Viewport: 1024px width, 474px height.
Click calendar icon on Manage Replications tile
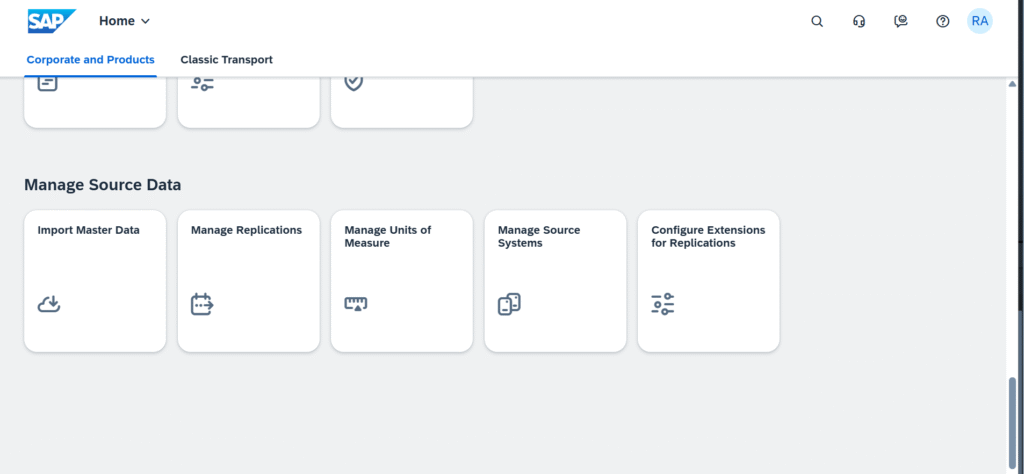(203, 304)
